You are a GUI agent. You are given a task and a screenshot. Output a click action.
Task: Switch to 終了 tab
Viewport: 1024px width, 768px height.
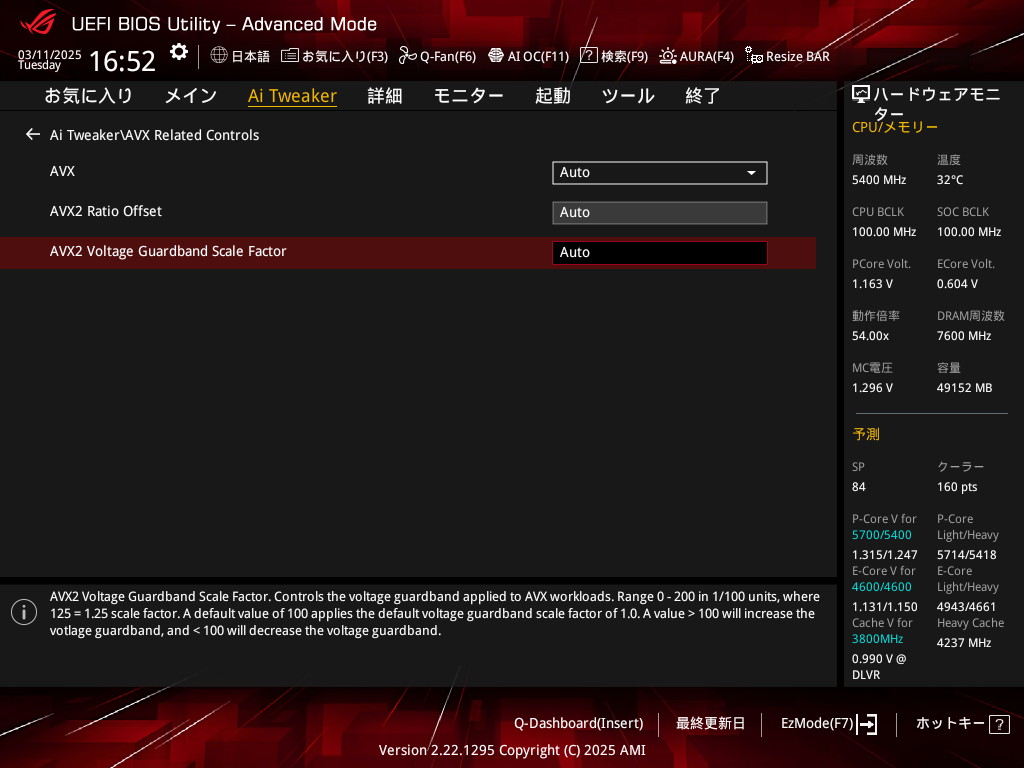pyautogui.click(x=703, y=96)
